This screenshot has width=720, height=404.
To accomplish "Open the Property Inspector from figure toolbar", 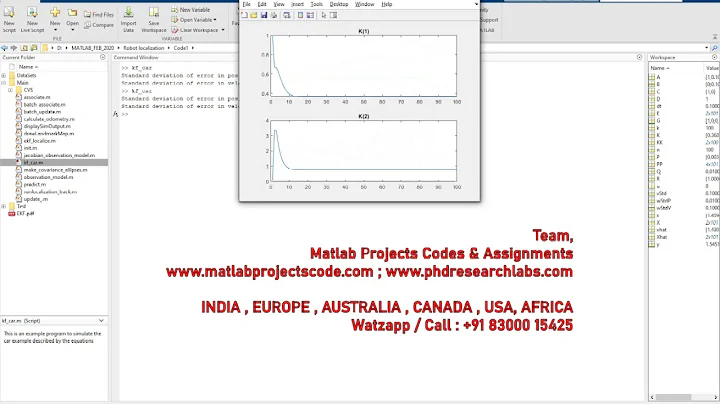I will pyautogui.click(x=334, y=15).
